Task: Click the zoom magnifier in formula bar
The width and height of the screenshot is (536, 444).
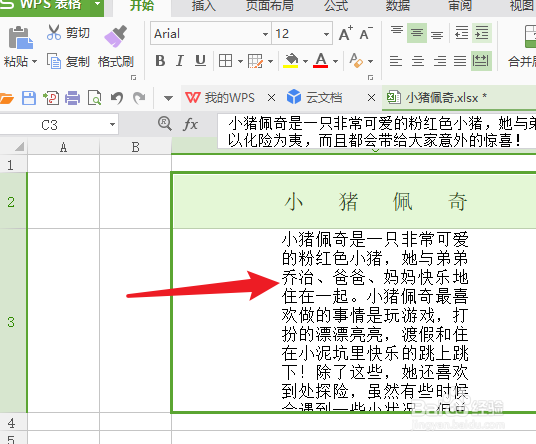Action: point(165,123)
